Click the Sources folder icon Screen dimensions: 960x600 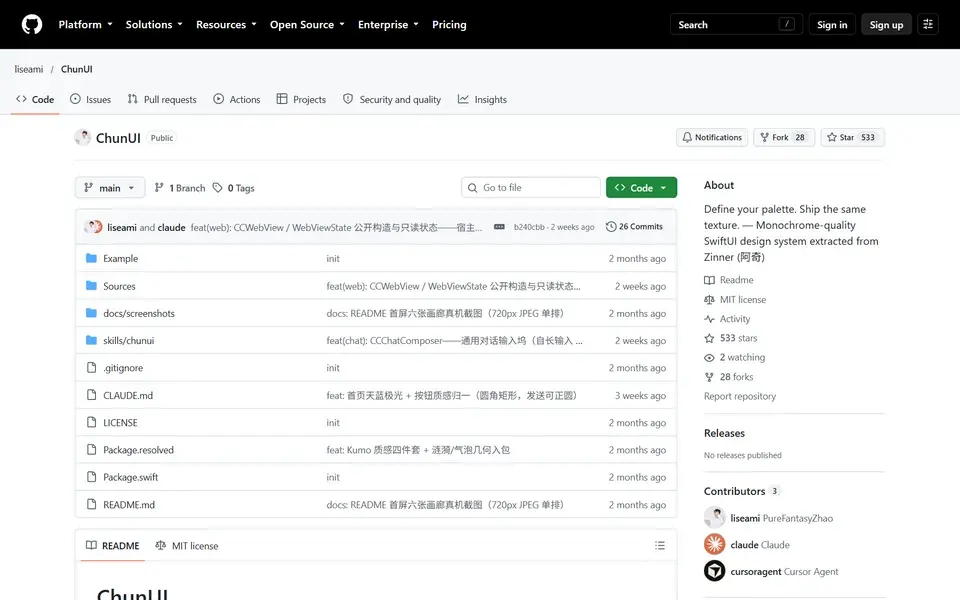click(91, 286)
